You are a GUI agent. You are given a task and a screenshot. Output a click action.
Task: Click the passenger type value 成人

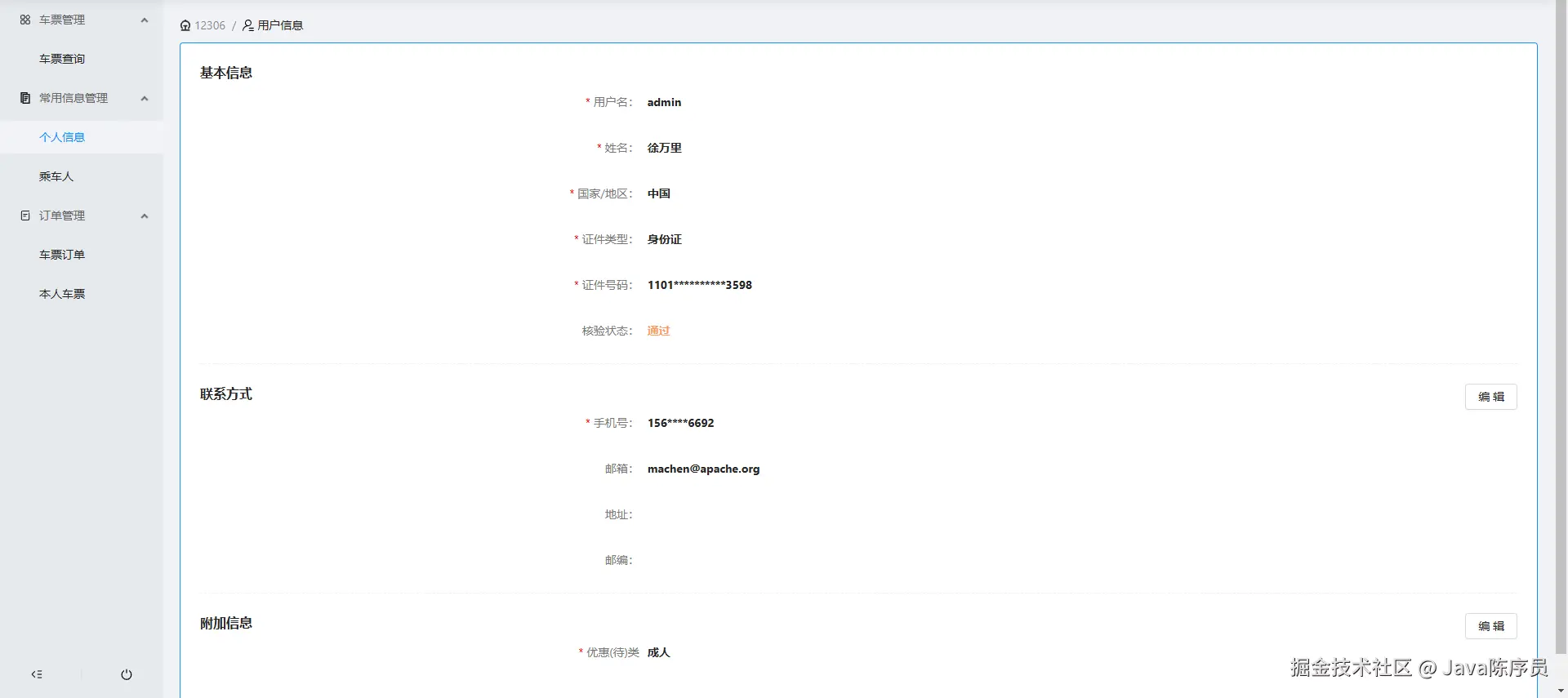point(658,652)
